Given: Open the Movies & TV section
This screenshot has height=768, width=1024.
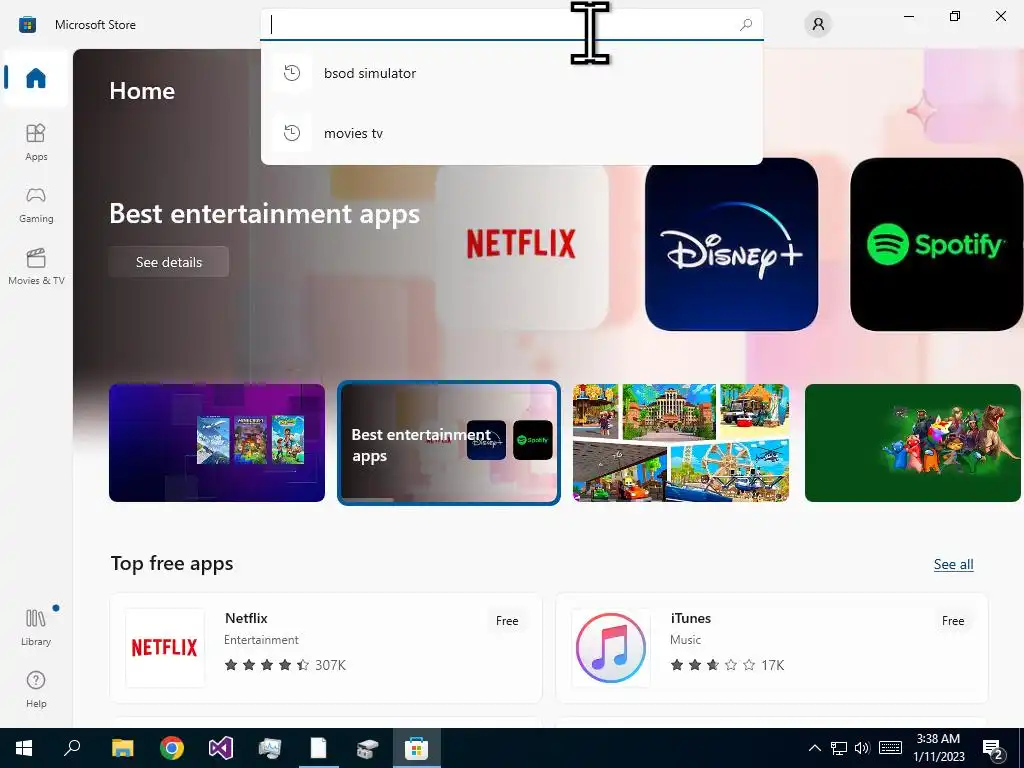Looking at the screenshot, I should (x=36, y=266).
